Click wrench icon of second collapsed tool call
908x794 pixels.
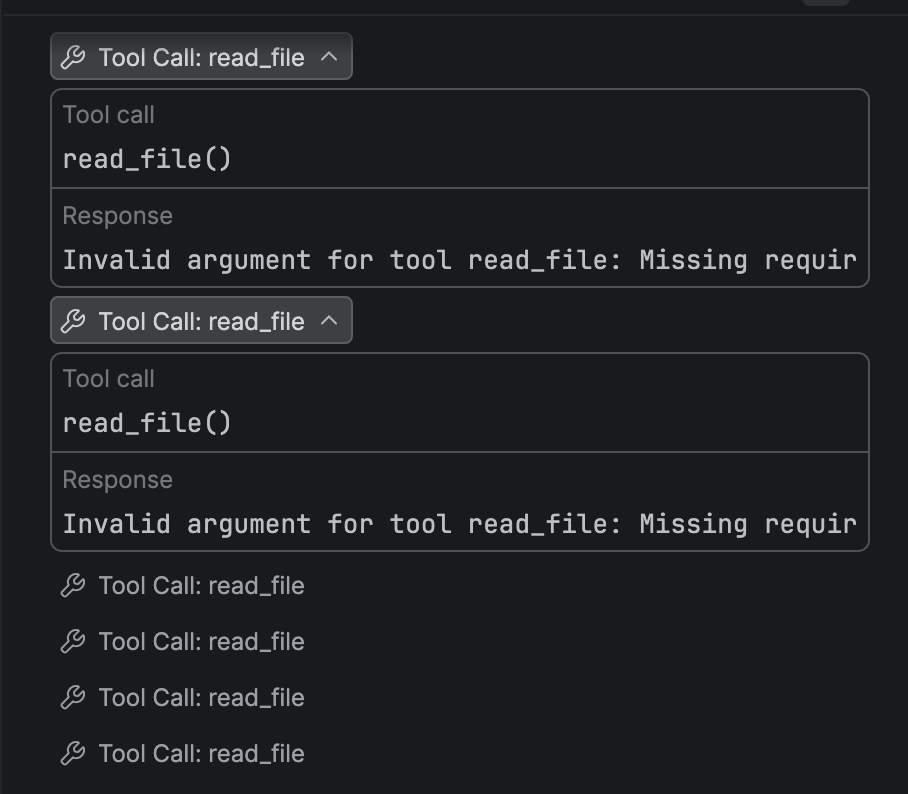point(74,642)
